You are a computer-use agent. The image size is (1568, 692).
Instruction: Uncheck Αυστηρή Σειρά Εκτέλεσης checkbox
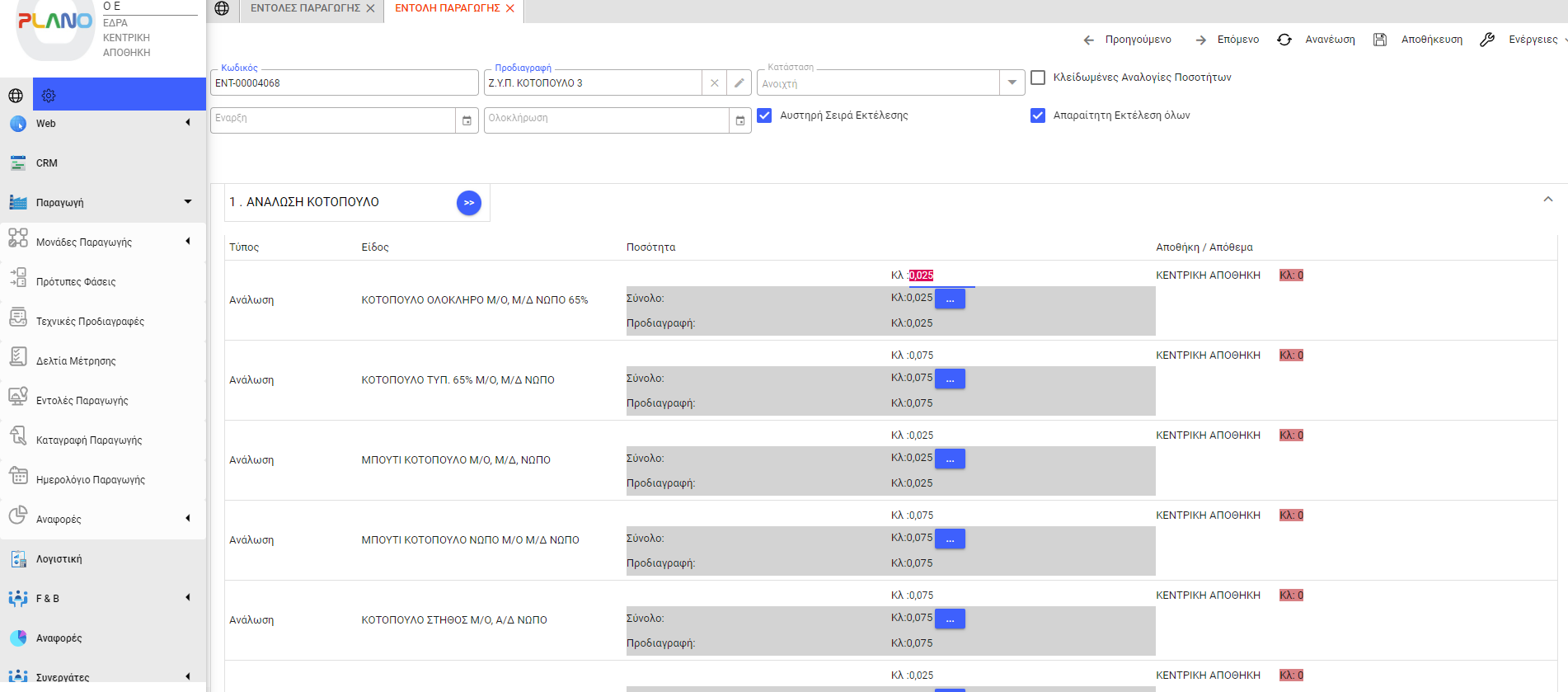click(764, 115)
